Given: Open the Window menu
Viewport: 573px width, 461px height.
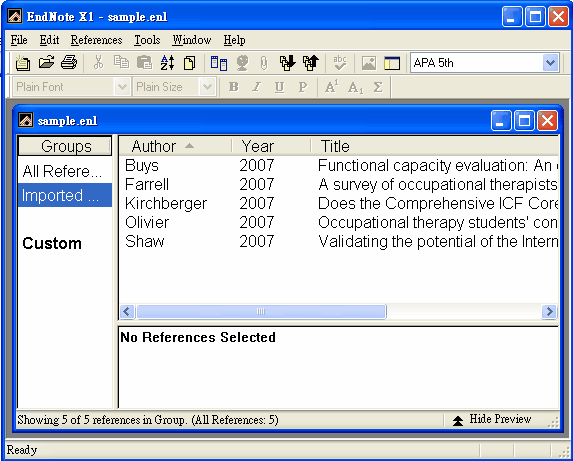Looking at the screenshot, I should click(192, 40).
